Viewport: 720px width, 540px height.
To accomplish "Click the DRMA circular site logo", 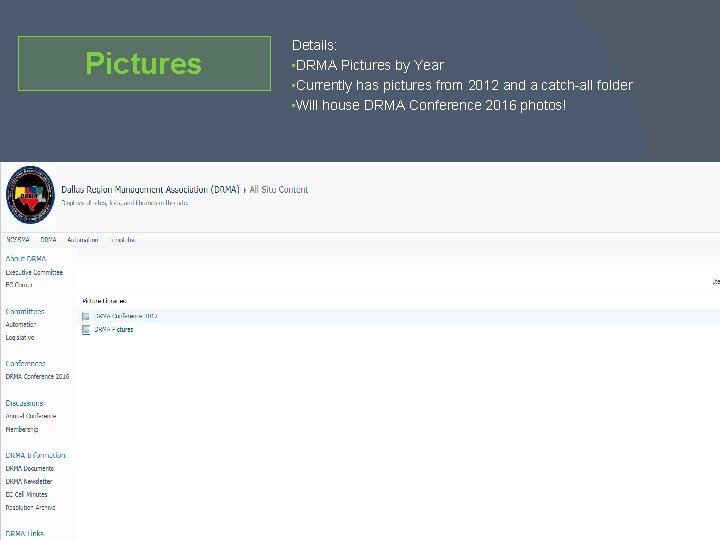I will tap(30, 195).
